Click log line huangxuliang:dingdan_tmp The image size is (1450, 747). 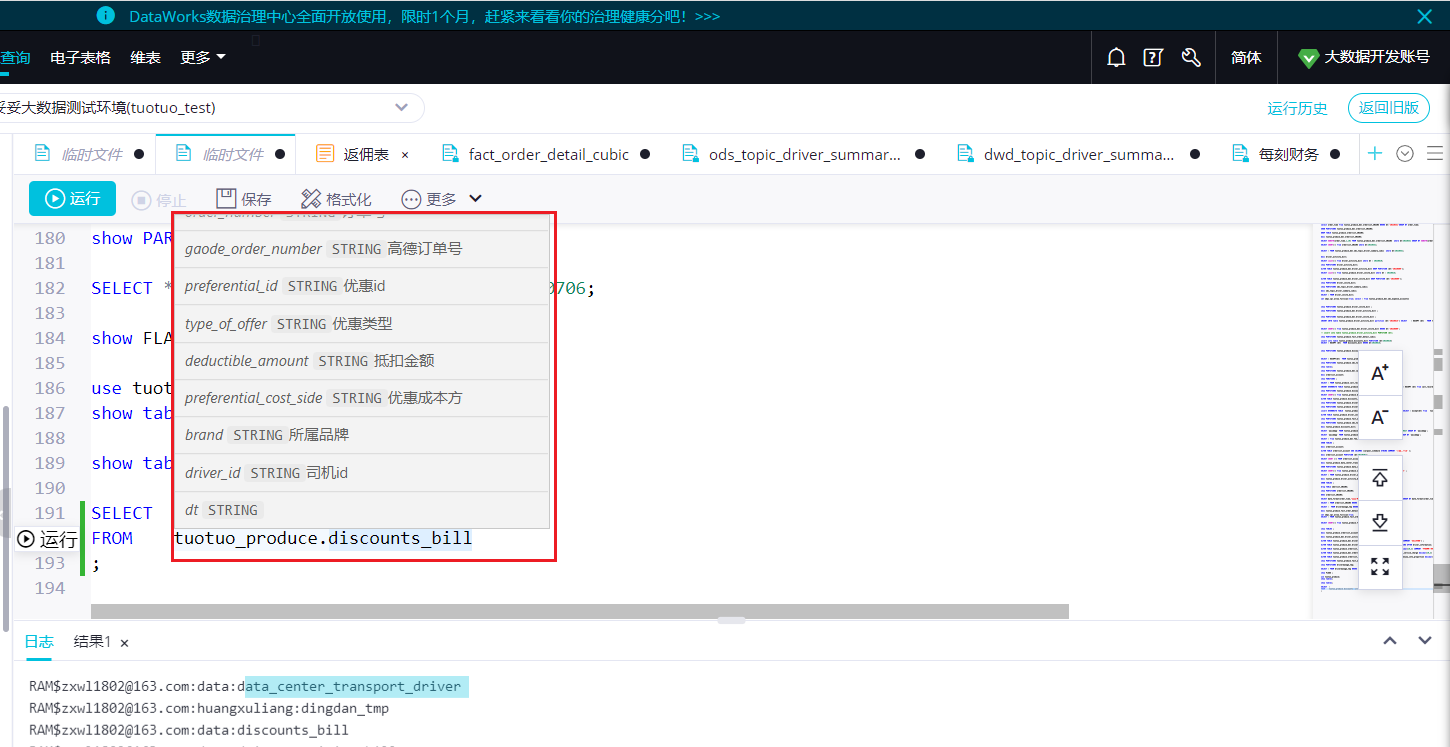click(x=209, y=708)
